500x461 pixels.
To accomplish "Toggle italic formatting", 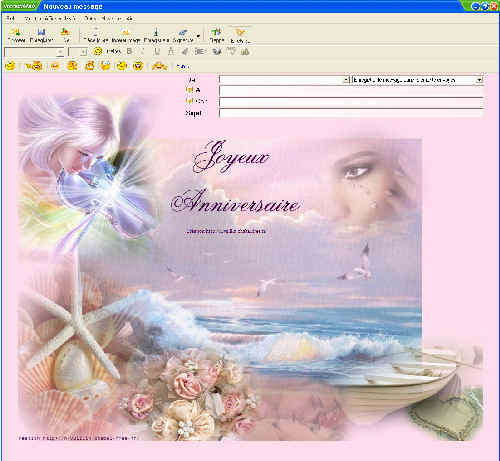I will pos(143,51).
